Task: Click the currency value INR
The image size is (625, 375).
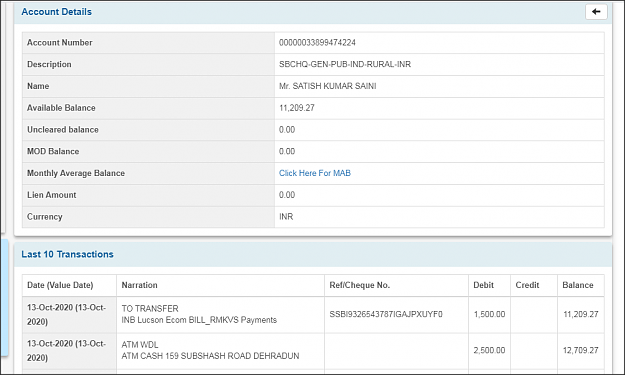Action: tap(286, 217)
